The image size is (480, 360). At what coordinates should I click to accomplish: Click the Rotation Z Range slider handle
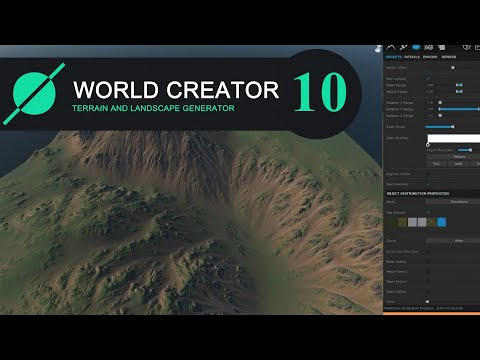point(440,115)
